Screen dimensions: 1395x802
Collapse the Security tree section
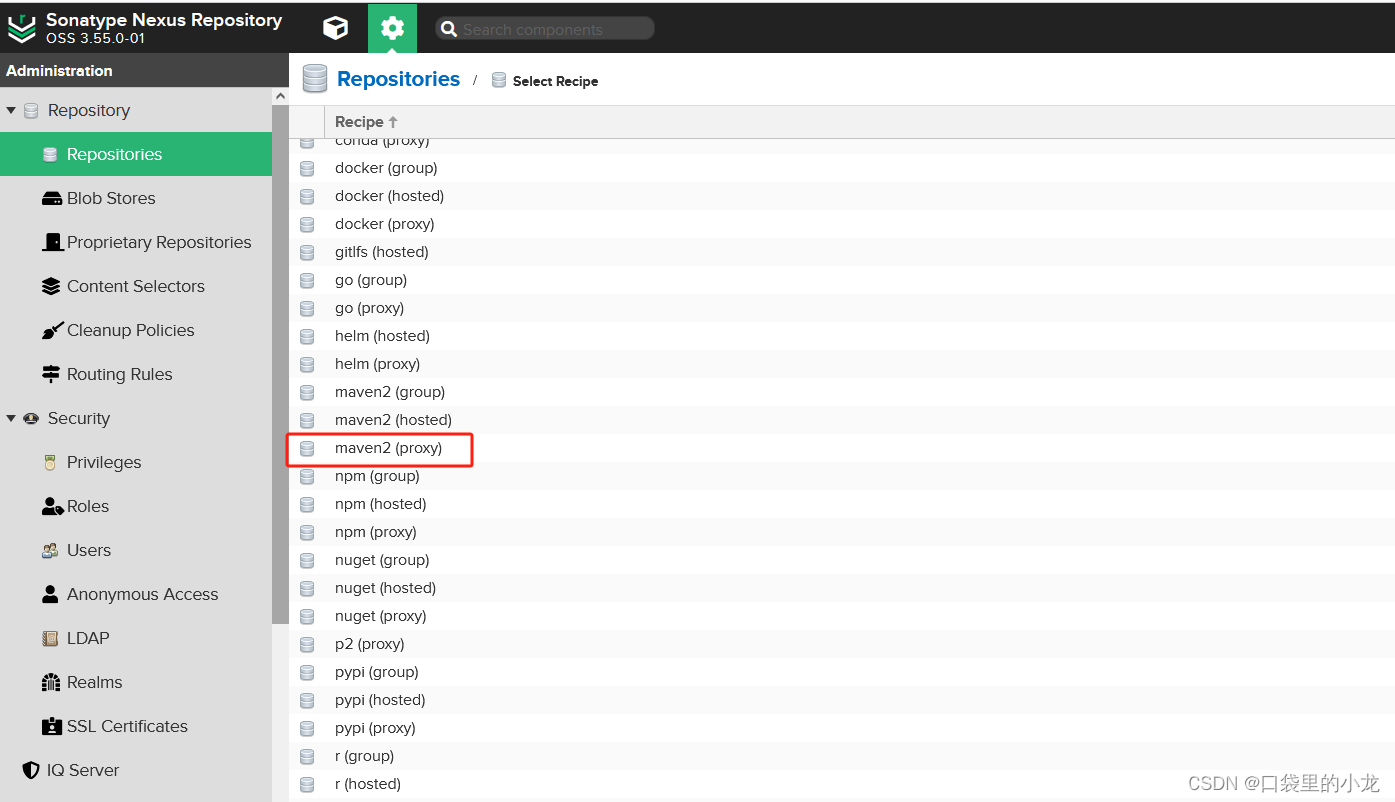(11, 418)
